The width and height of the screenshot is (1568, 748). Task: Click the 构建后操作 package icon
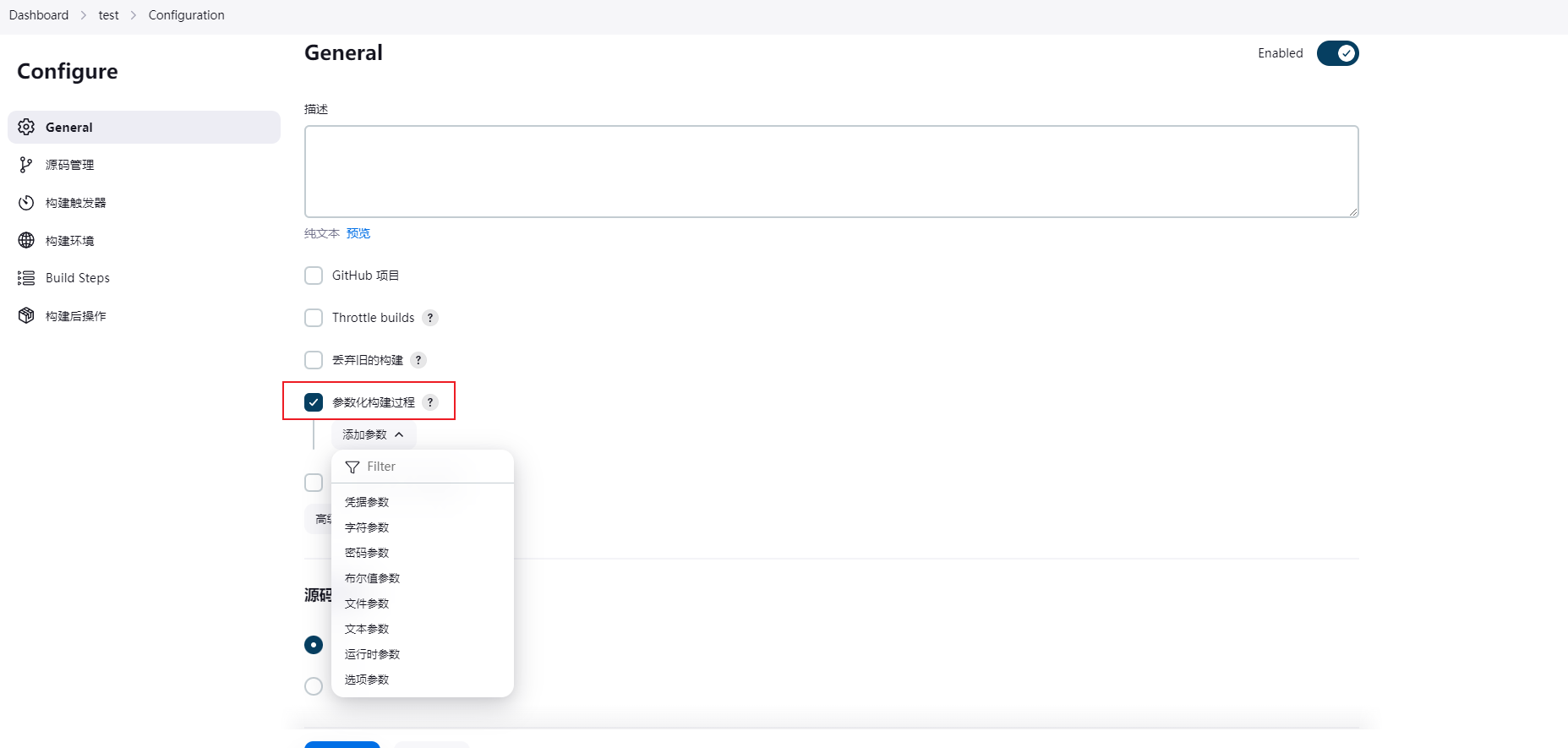[x=26, y=316]
